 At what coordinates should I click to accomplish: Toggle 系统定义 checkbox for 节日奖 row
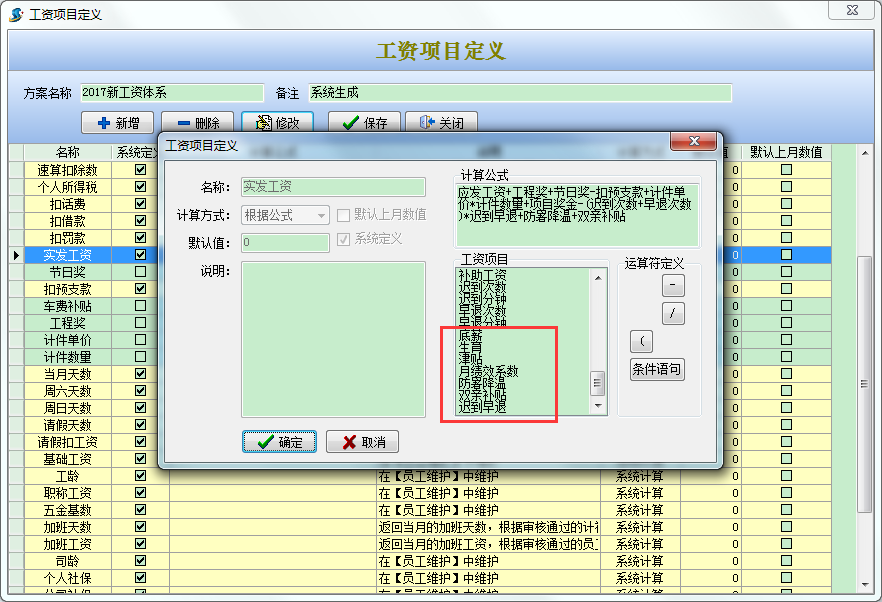(x=141, y=272)
